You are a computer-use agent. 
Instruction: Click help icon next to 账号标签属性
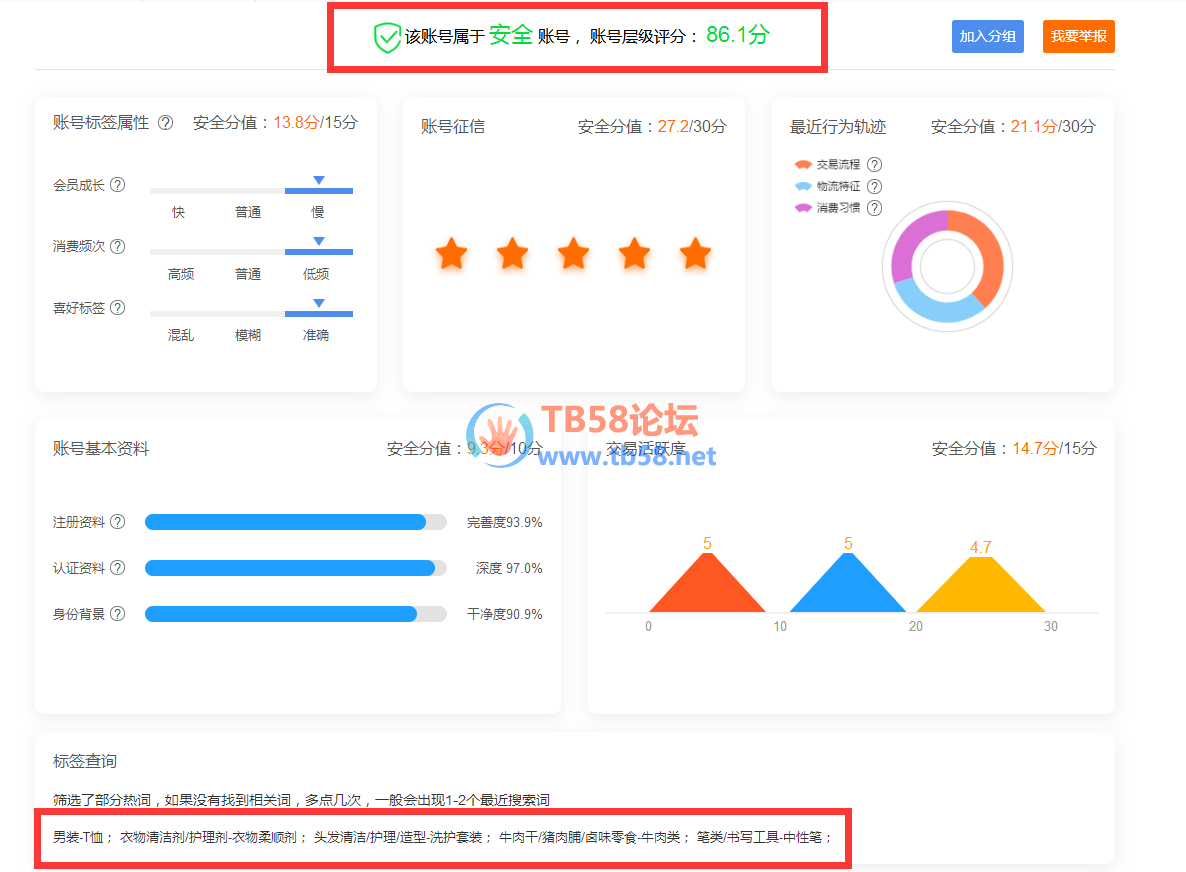(x=166, y=123)
